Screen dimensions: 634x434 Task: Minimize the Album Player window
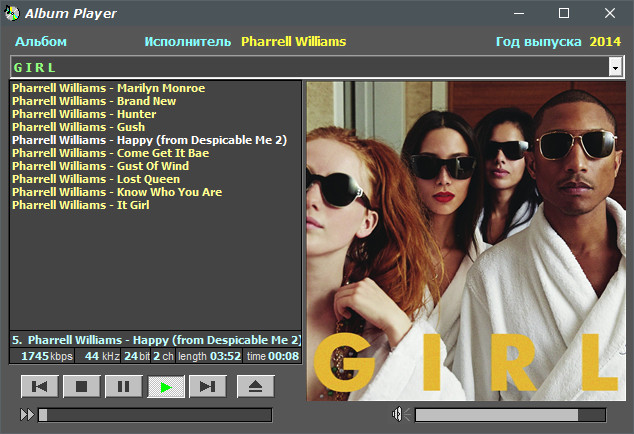[x=519, y=13]
